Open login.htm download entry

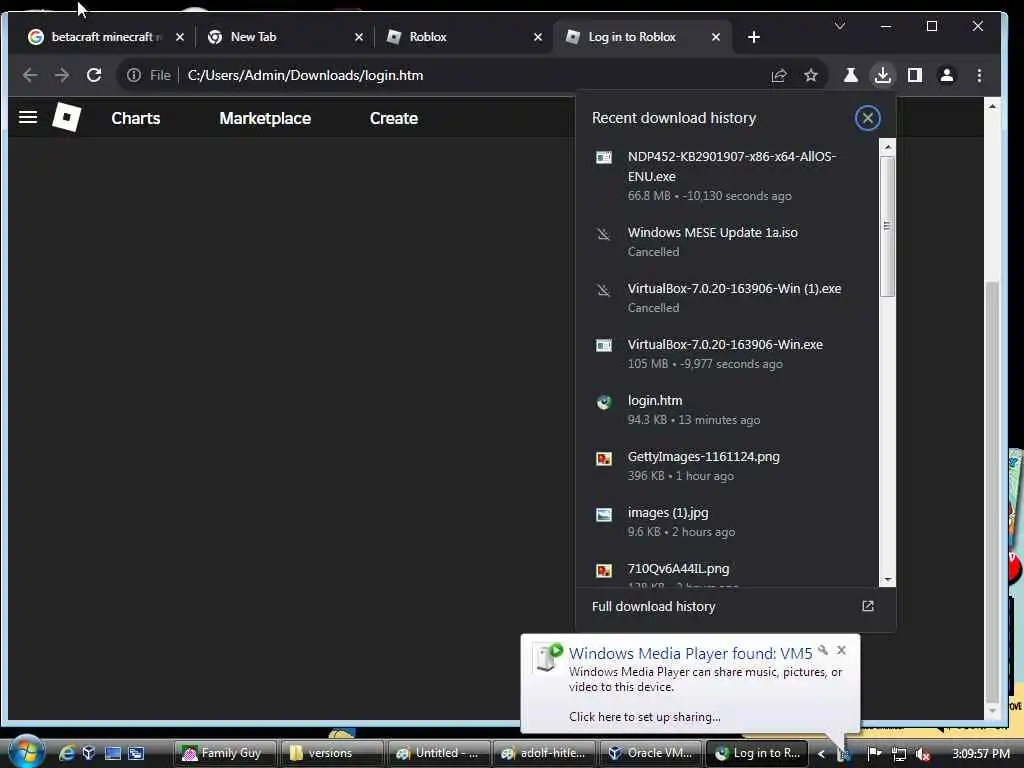(727, 410)
